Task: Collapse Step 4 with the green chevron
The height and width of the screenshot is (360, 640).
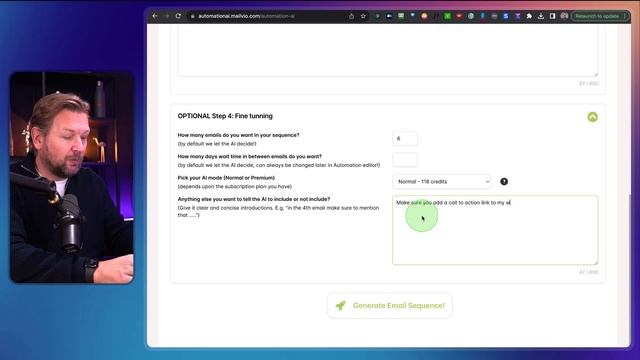Action: 593,117
